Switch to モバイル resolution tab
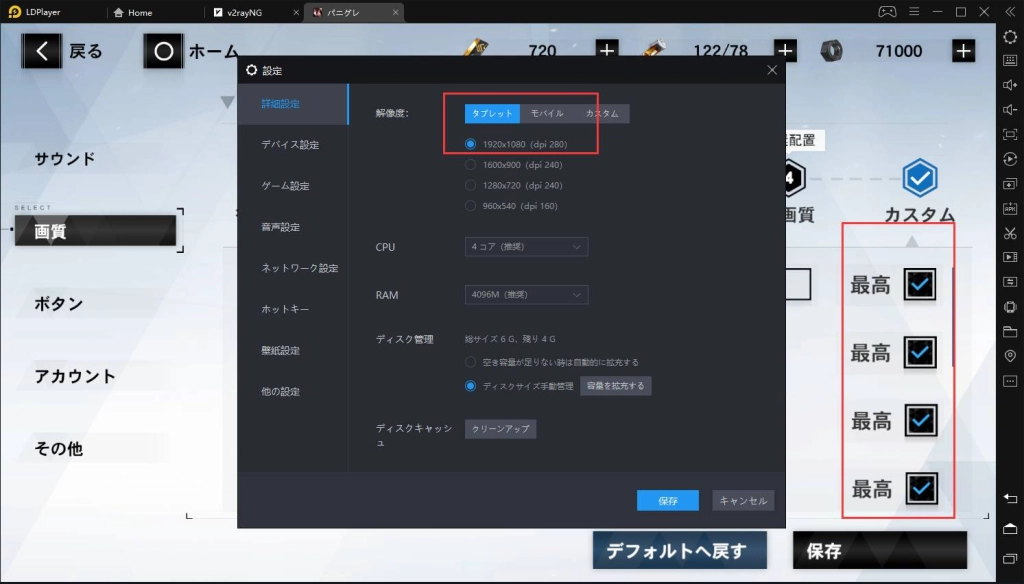The height and width of the screenshot is (584, 1024). coord(547,114)
